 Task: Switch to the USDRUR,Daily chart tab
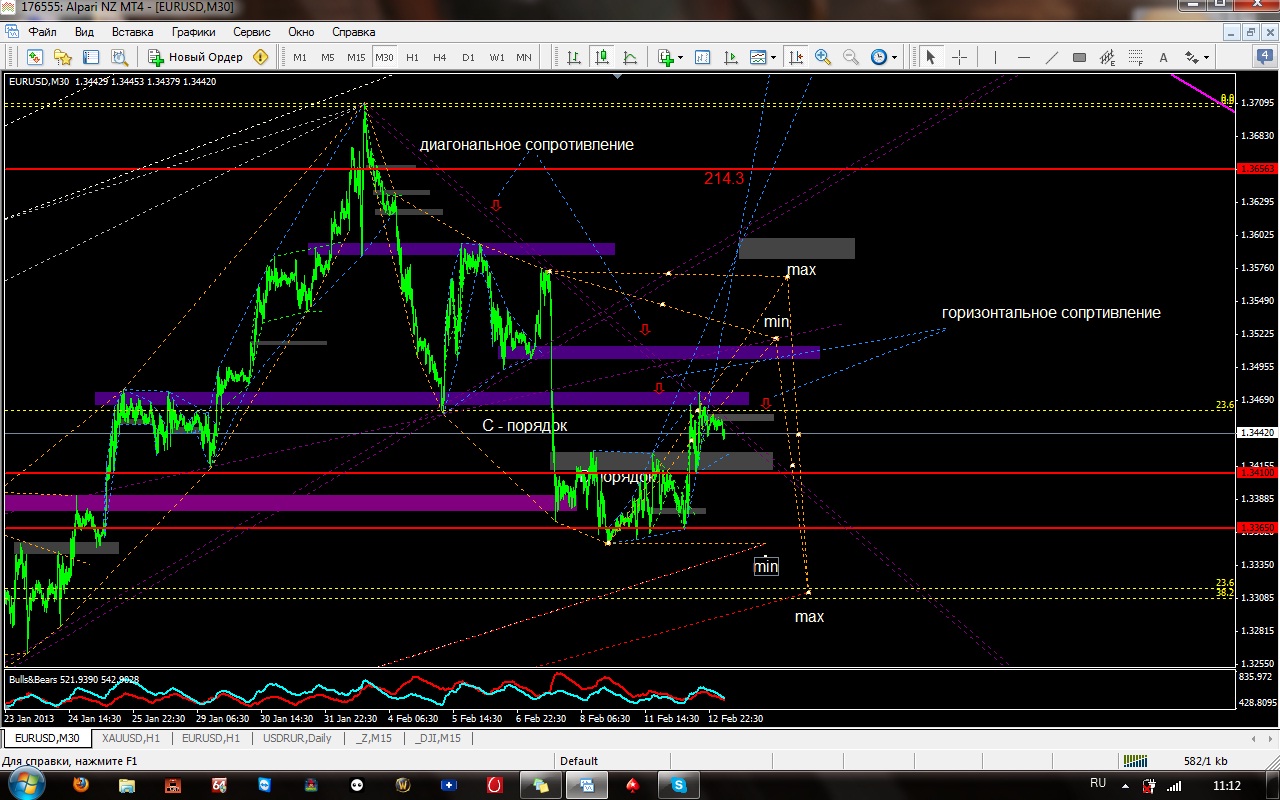[297, 738]
